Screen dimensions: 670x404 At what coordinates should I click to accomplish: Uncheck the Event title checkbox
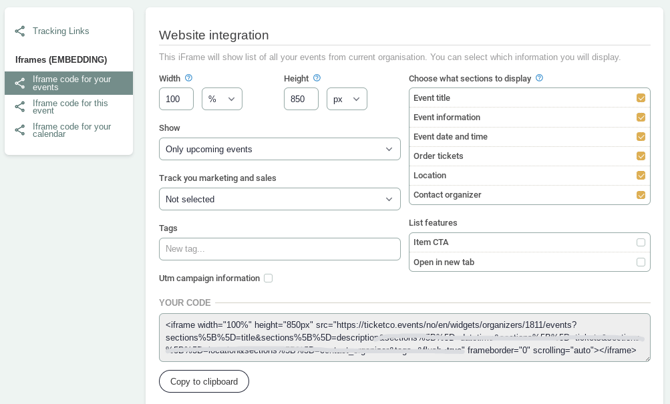(640, 98)
